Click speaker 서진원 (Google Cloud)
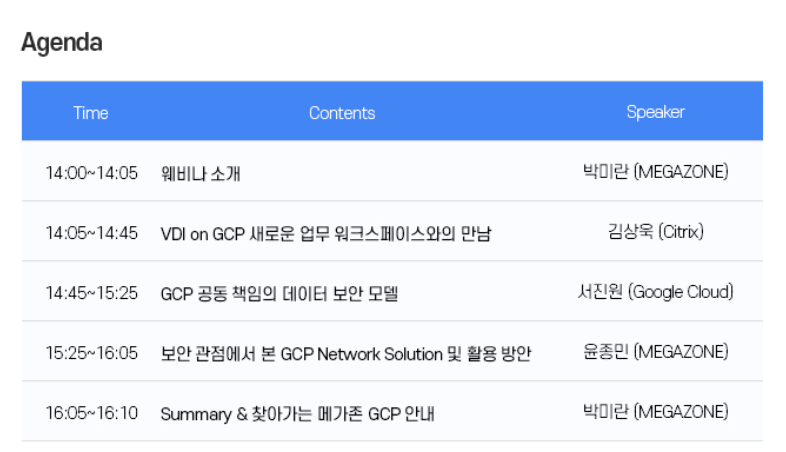The image size is (786, 452). coord(655,292)
